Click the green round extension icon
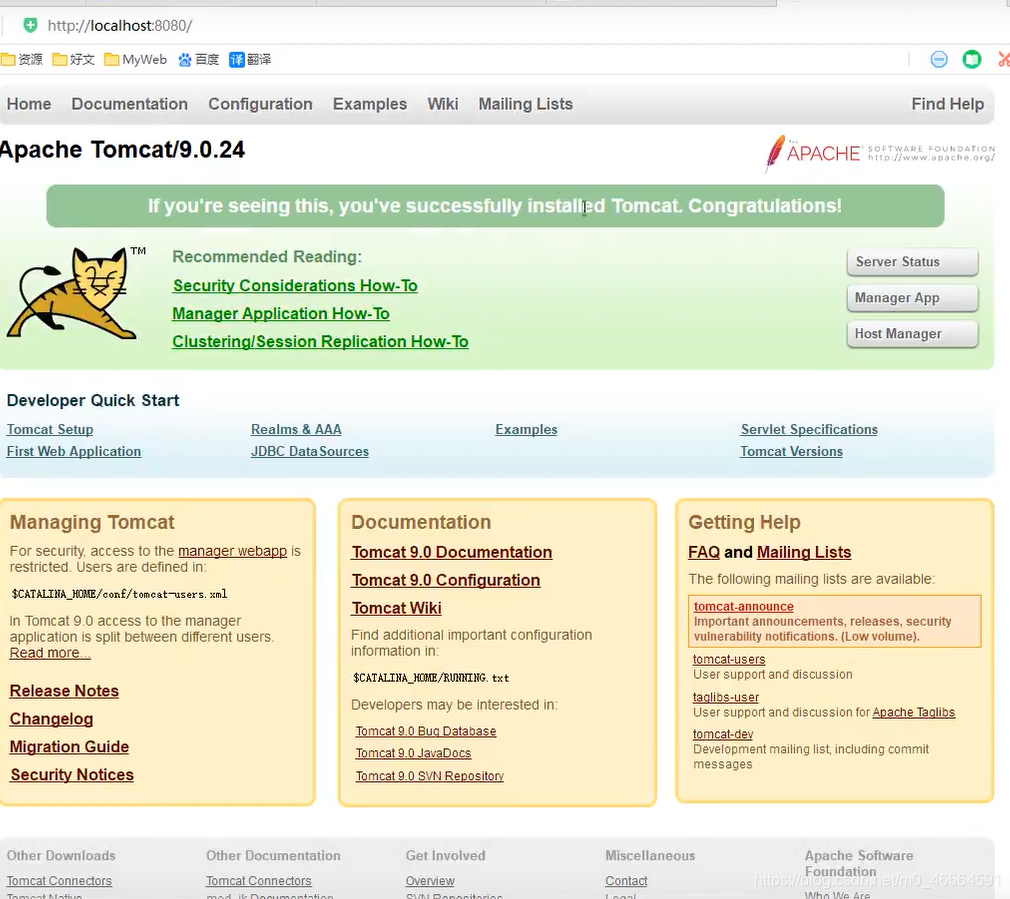The image size is (1010, 899). click(x=972, y=60)
